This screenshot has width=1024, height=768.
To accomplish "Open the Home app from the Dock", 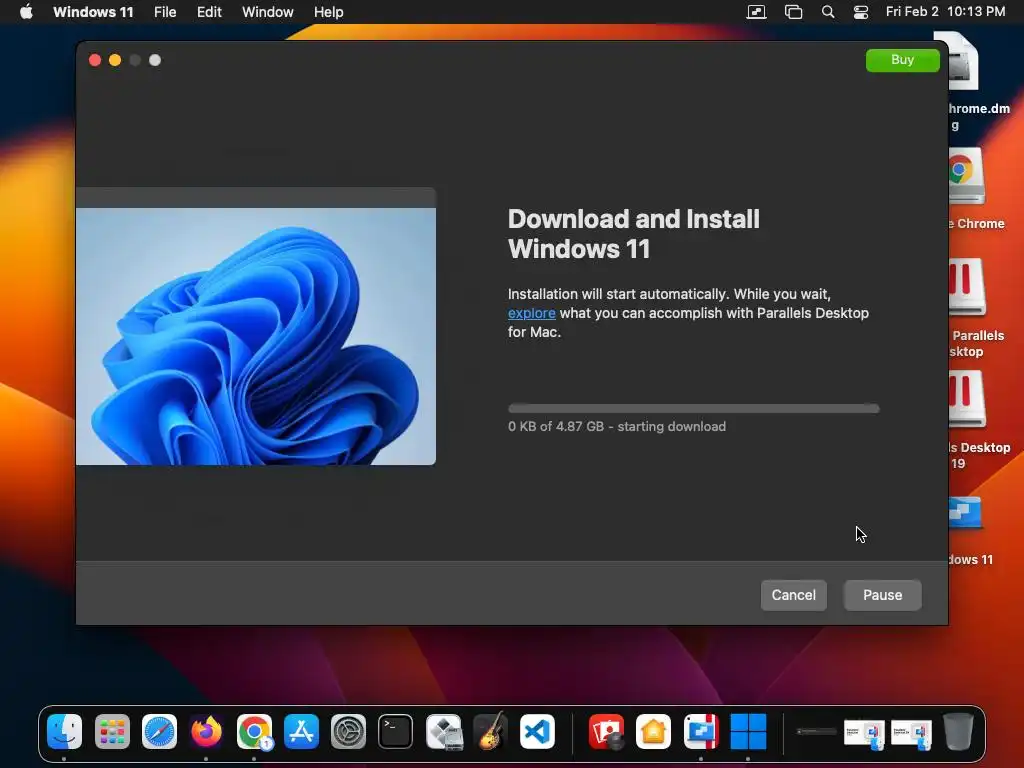I will 654,731.
